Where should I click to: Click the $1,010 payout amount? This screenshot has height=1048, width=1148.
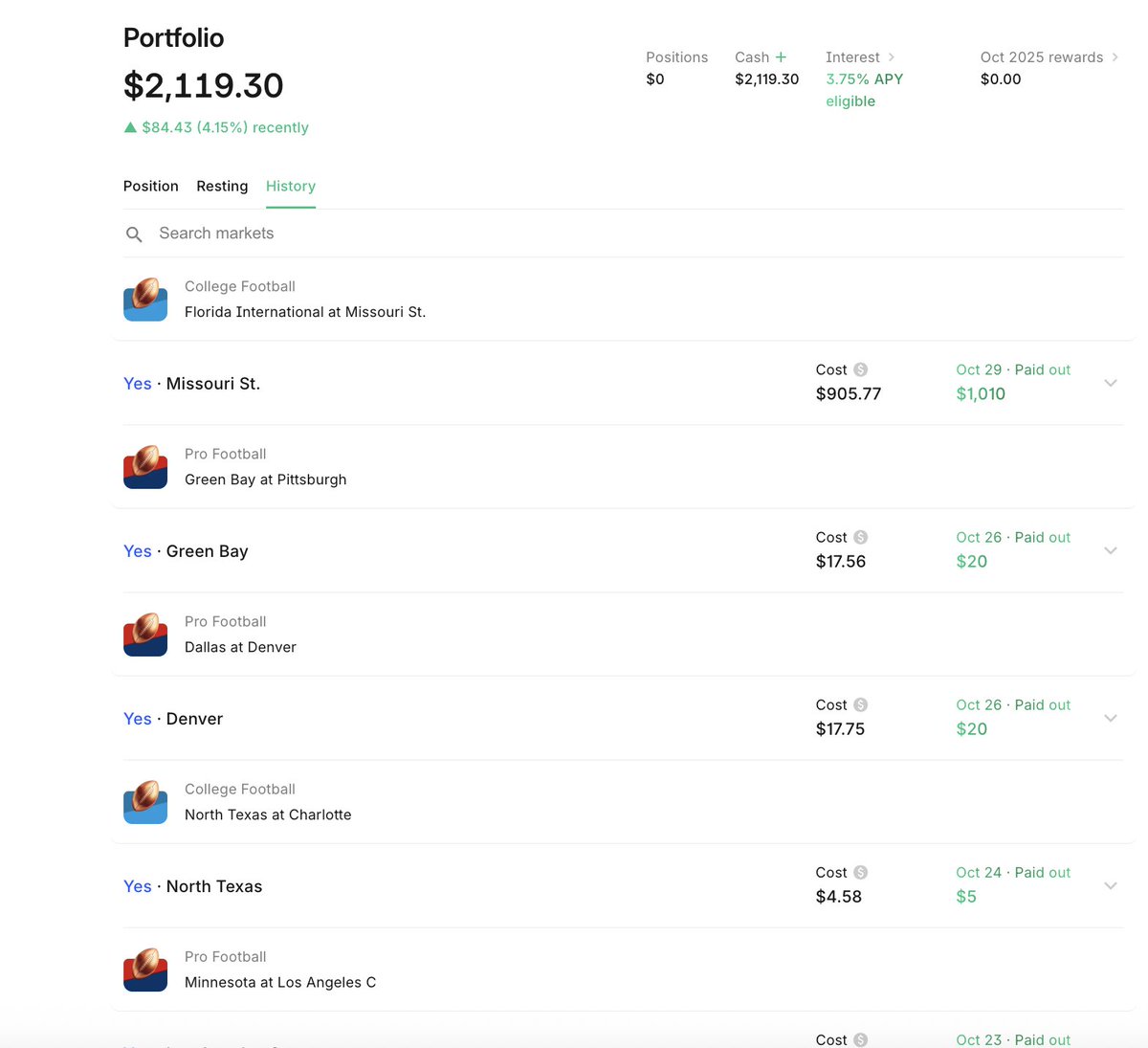click(981, 393)
